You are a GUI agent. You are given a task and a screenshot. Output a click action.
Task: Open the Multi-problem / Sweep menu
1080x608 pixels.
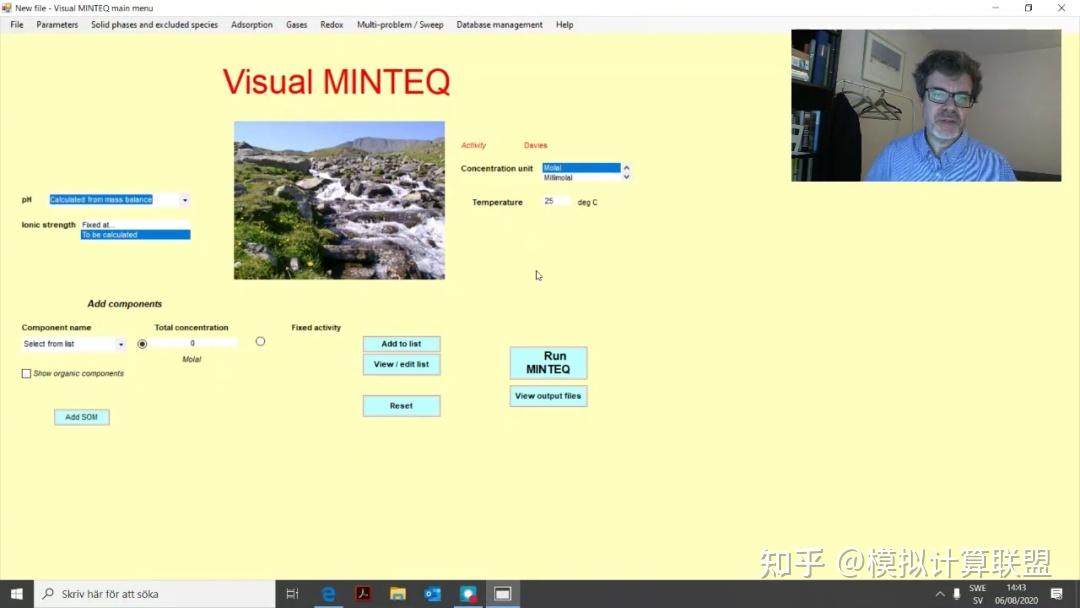coord(399,24)
